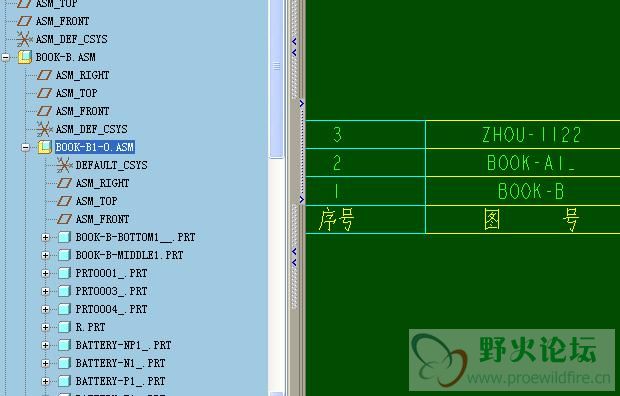Viewport: 620px width, 396px height.
Task: Click the part icon of BATTERY-NP1_.PRT
Action: pyautogui.click(x=64, y=345)
